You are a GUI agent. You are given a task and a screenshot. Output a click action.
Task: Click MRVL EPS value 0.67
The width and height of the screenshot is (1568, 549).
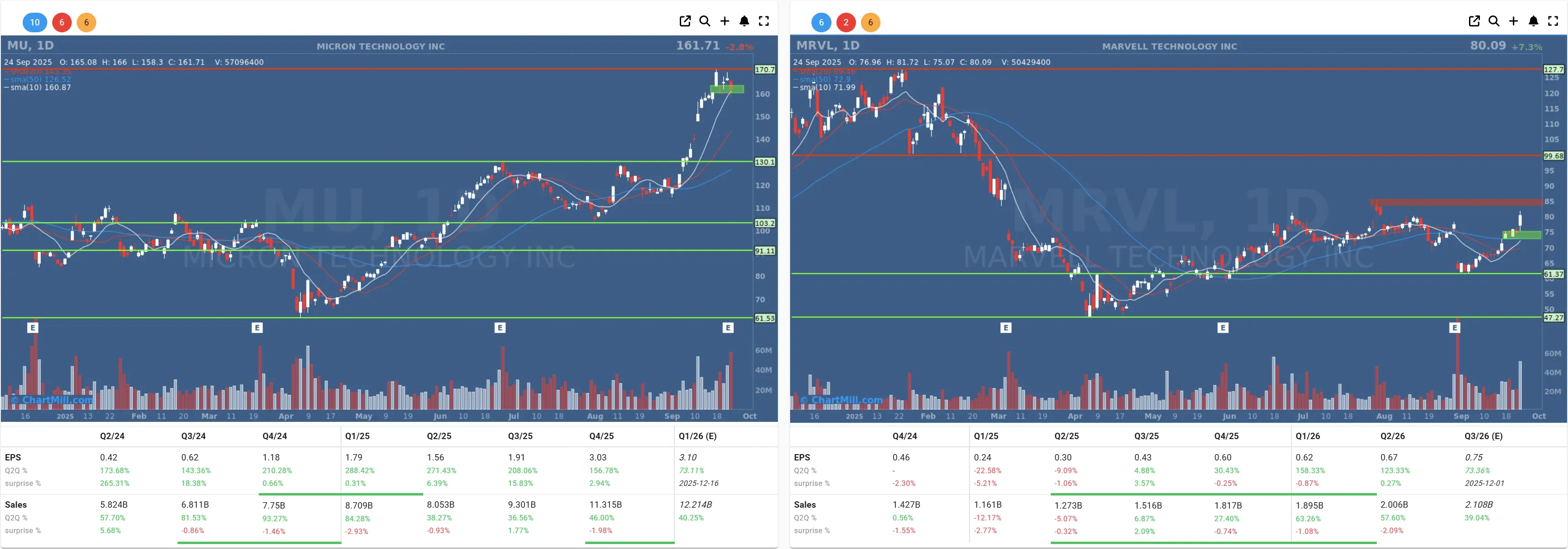point(1389,458)
